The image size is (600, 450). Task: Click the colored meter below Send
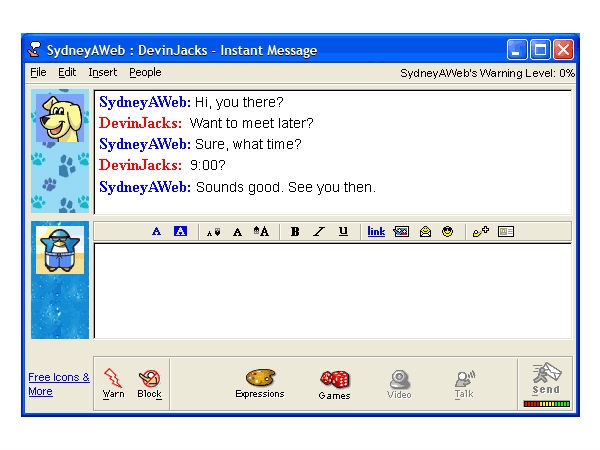click(547, 404)
